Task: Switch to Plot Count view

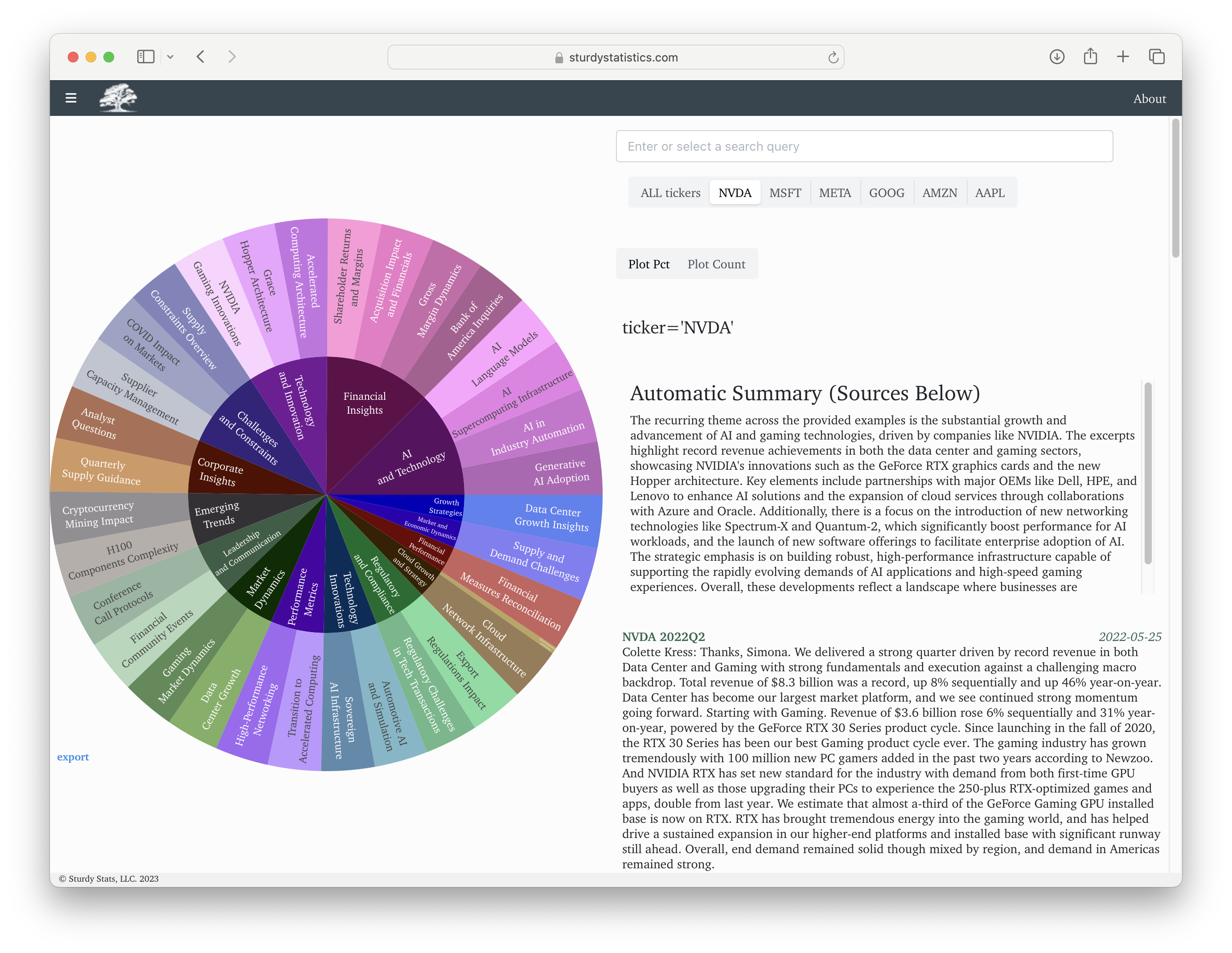Action: (716, 263)
